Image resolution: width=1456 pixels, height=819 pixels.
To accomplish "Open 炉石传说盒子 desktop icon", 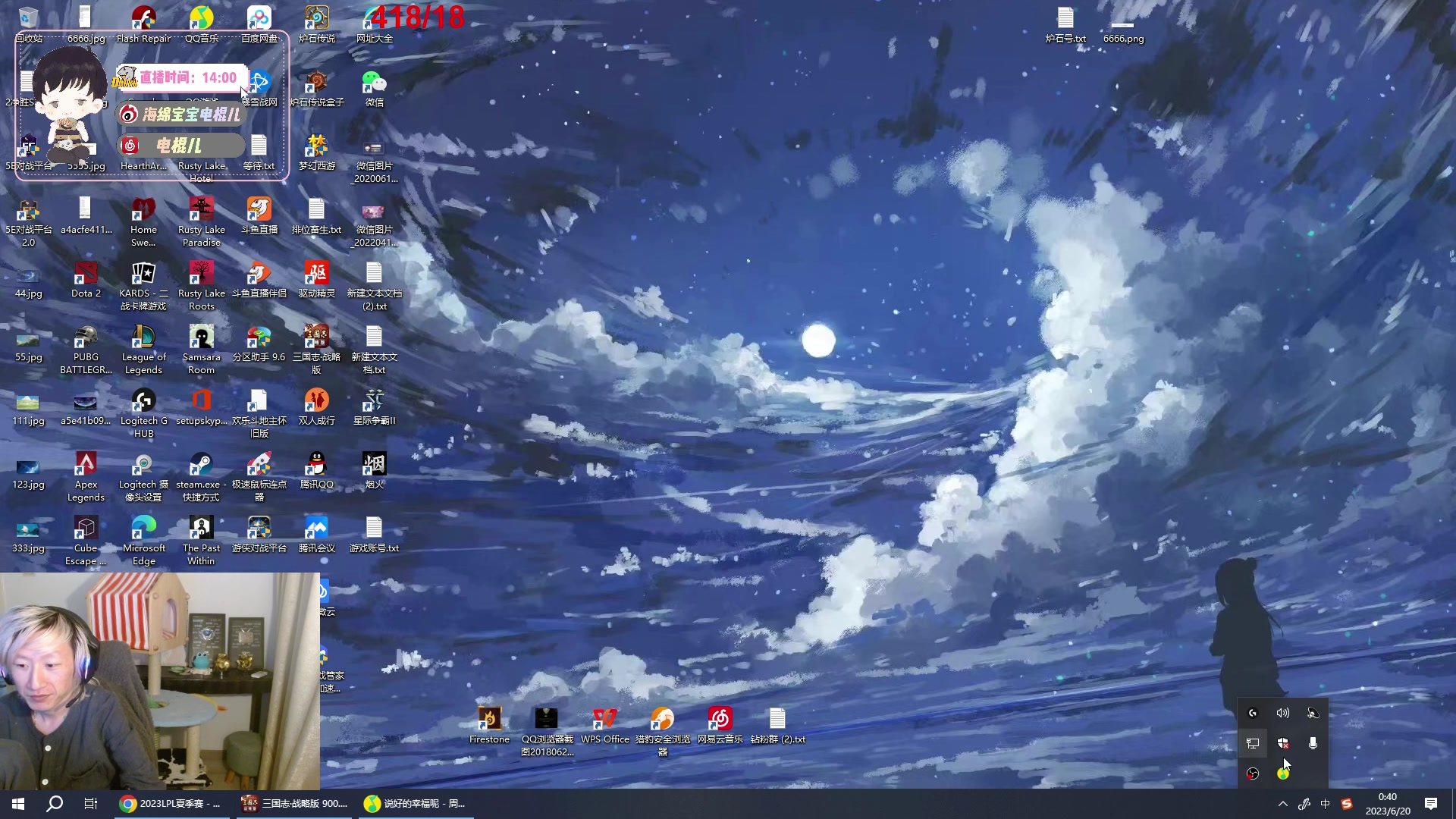I will pos(317,88).
